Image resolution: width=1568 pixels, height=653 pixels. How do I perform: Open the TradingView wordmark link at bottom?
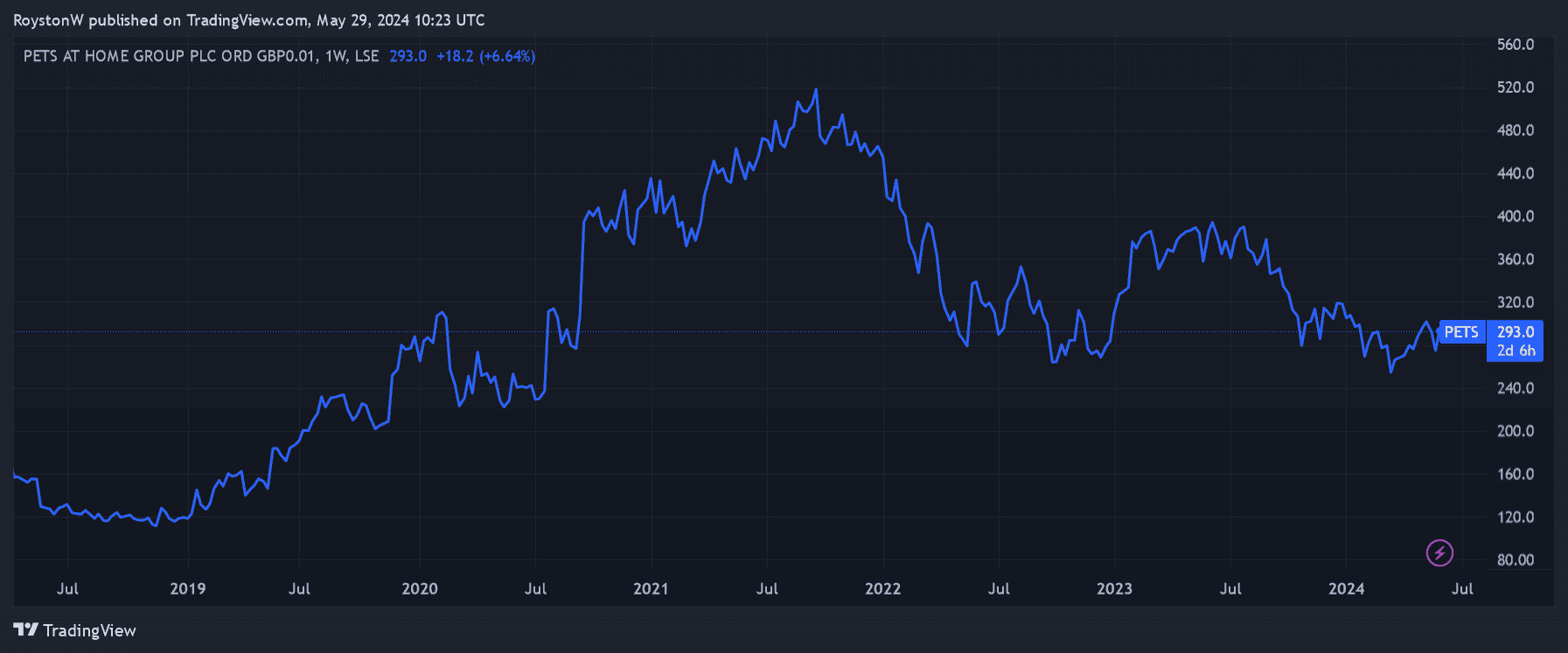(89, 630)
